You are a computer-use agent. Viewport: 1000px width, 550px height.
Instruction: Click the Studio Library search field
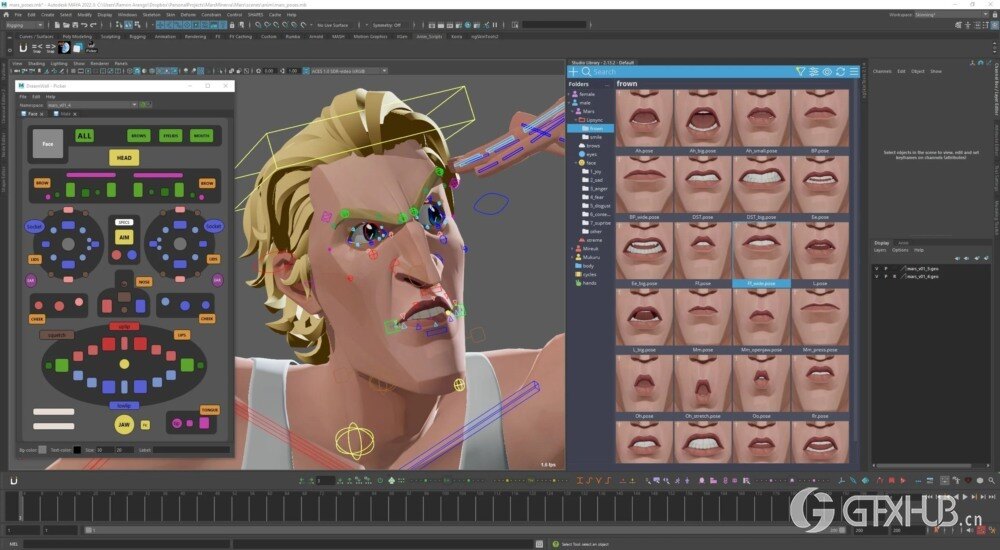click(692, 71)
